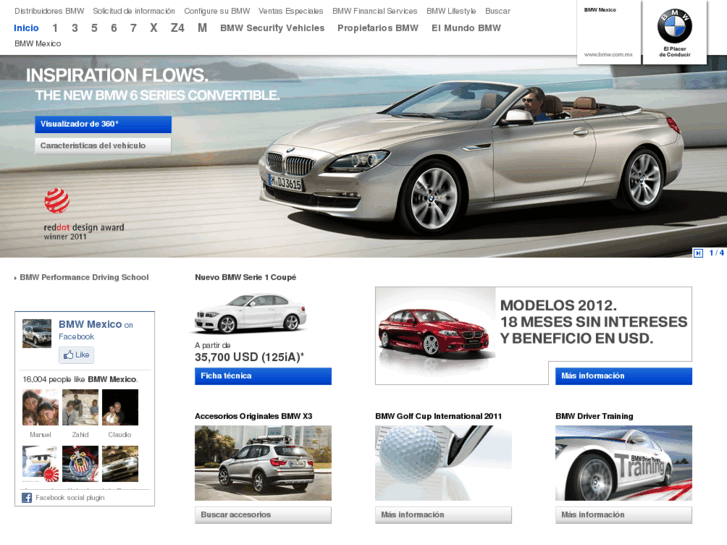Open the X models menu
This screenshot has width=727, height=545.
pyautogui.click(x=153, y=28)
